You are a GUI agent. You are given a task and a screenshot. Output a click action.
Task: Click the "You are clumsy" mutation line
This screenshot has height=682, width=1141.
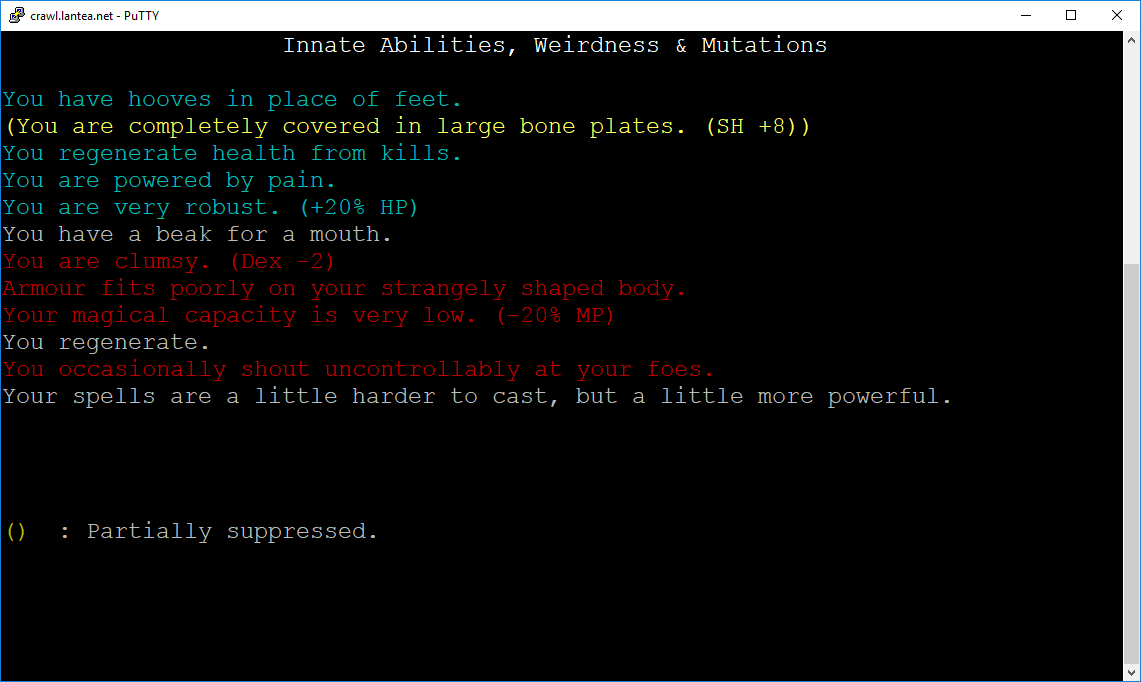(169, 261)
